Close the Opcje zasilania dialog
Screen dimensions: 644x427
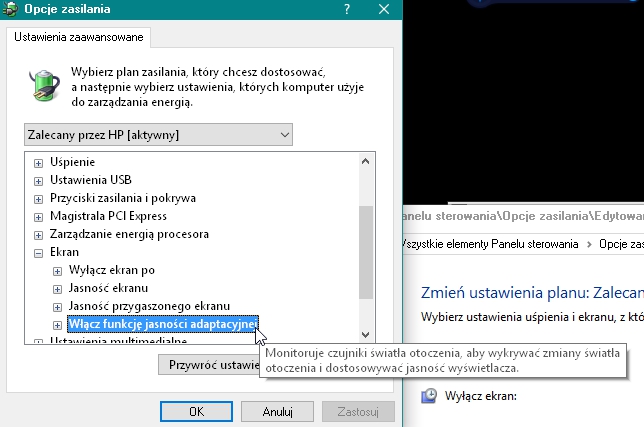coord(384,9)
